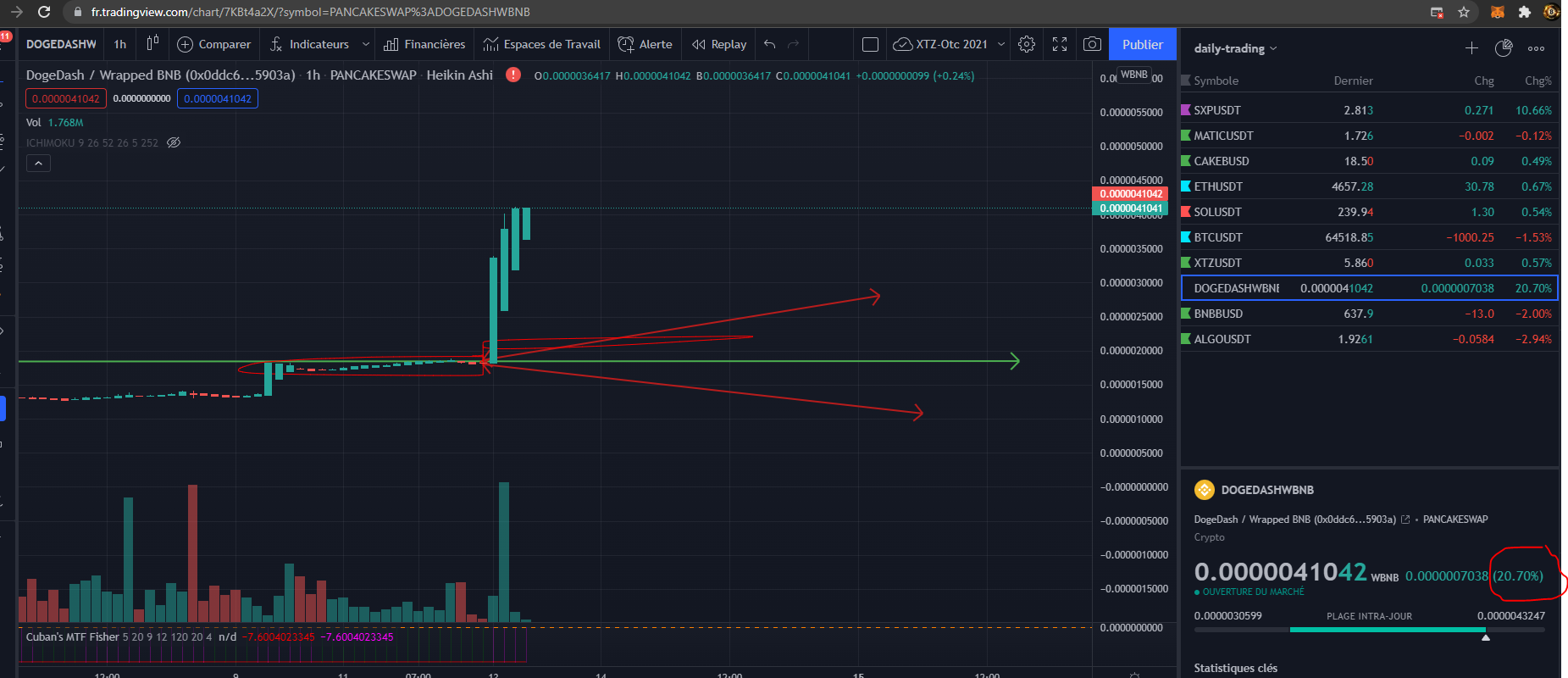The width and height of the screenshot is (1568, 678).
Task: Select BNBBUSD in the watchlist
Action: (1369, 314)
